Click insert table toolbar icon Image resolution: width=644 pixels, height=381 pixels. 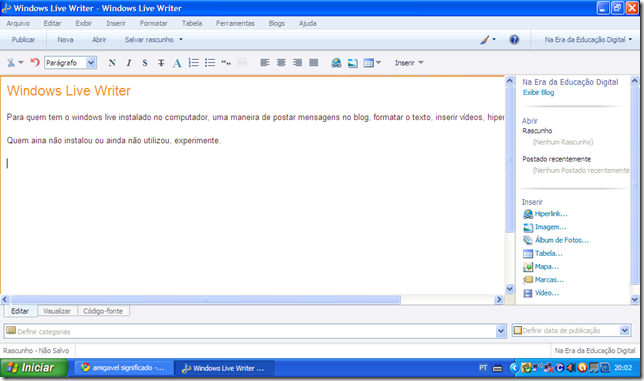tap(368, 63)
